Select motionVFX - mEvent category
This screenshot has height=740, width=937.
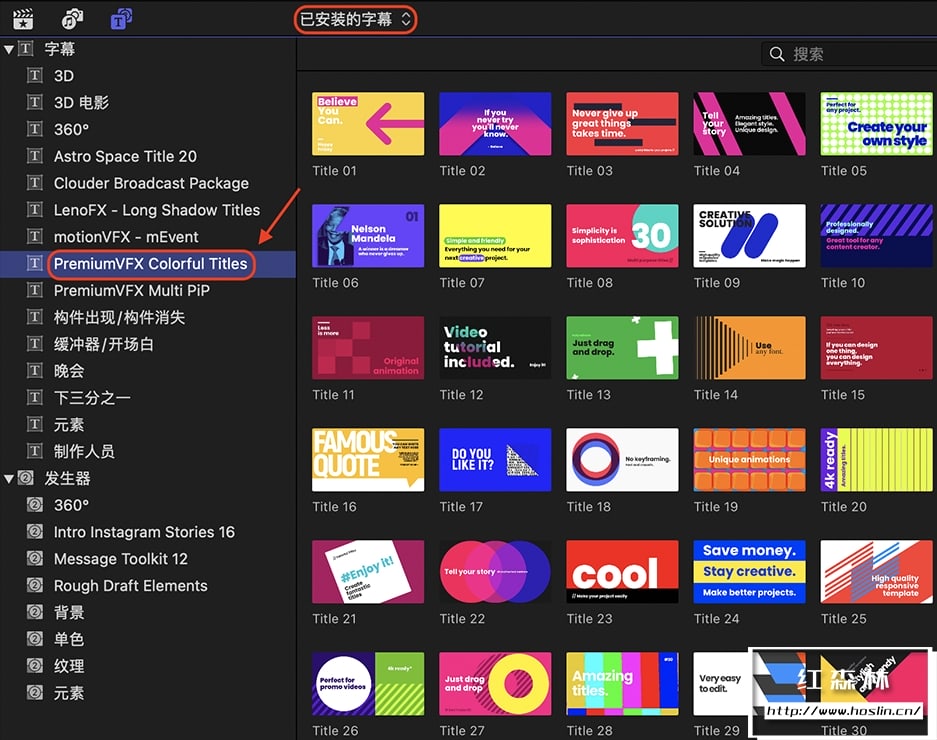(148, 237)
